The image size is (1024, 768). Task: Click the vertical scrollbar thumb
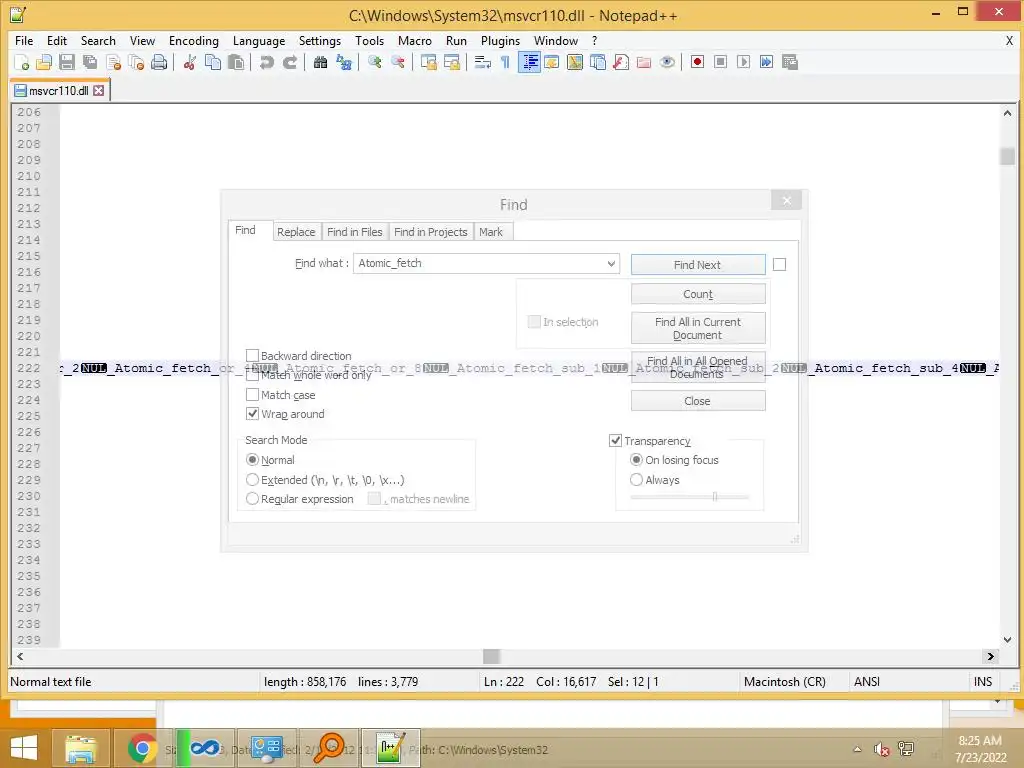point(1007,157)
